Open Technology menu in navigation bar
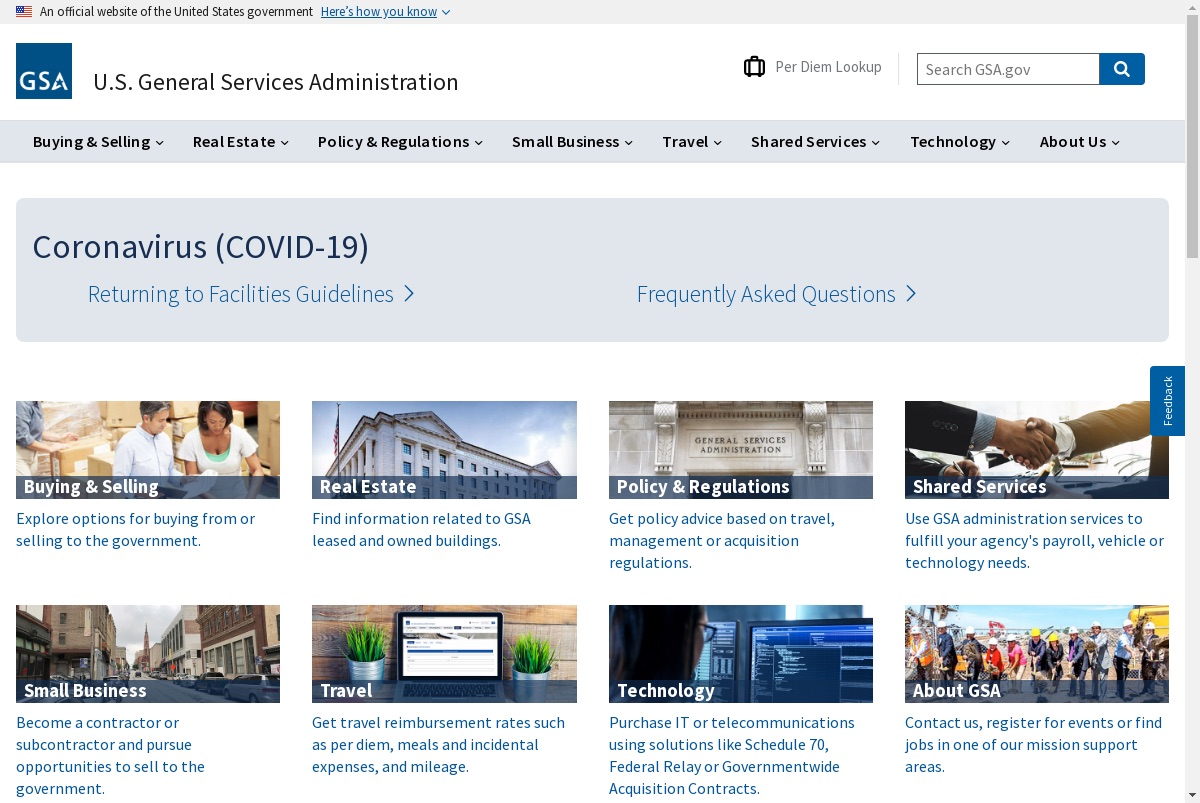This screenshot has height=803, width=1200. (x=960, y=142)
